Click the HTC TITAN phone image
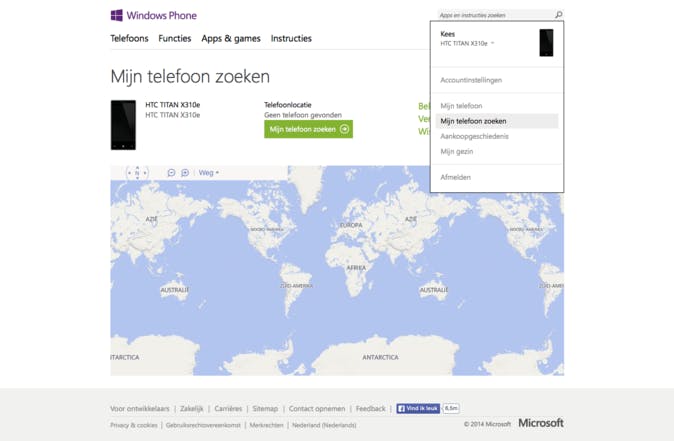The width and height of the screenshot is (674, 441). pyautogui.click(x=123, y=125)
